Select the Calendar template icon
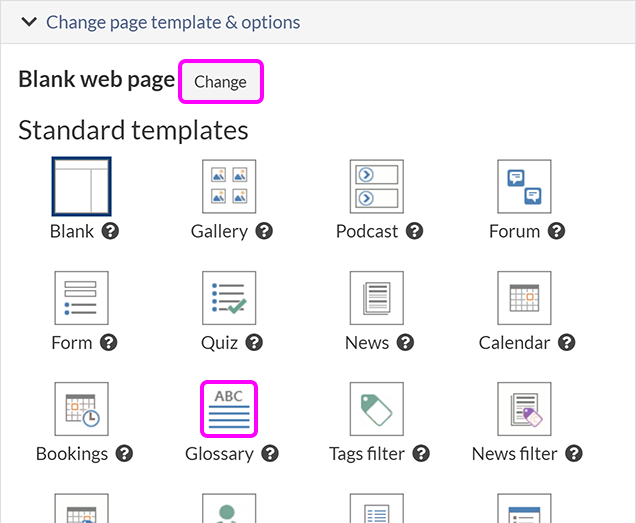This screenshot has width=636, height=523. 524,298
